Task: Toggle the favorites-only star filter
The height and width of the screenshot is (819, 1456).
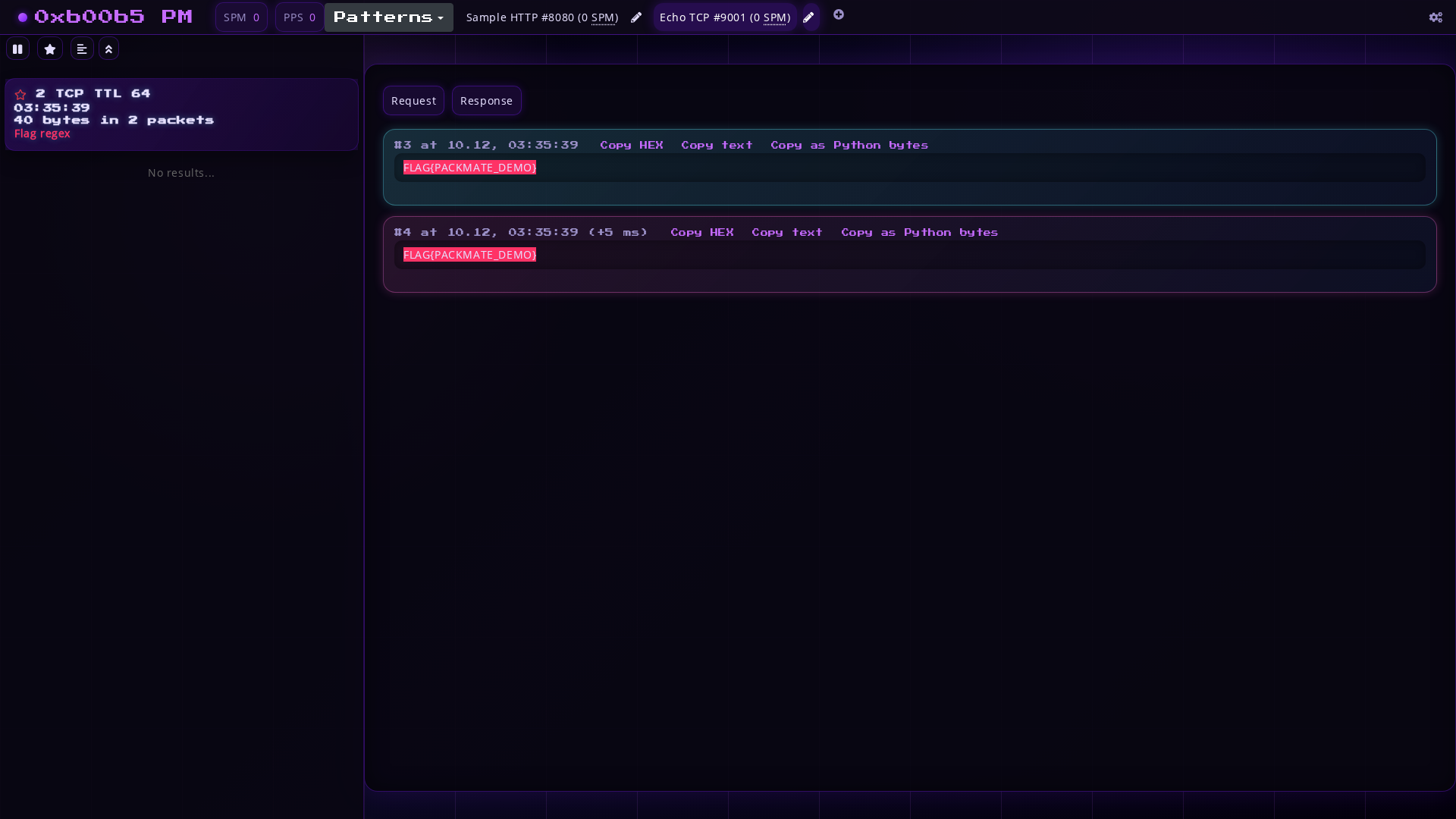Action: (x=50, y=49)
